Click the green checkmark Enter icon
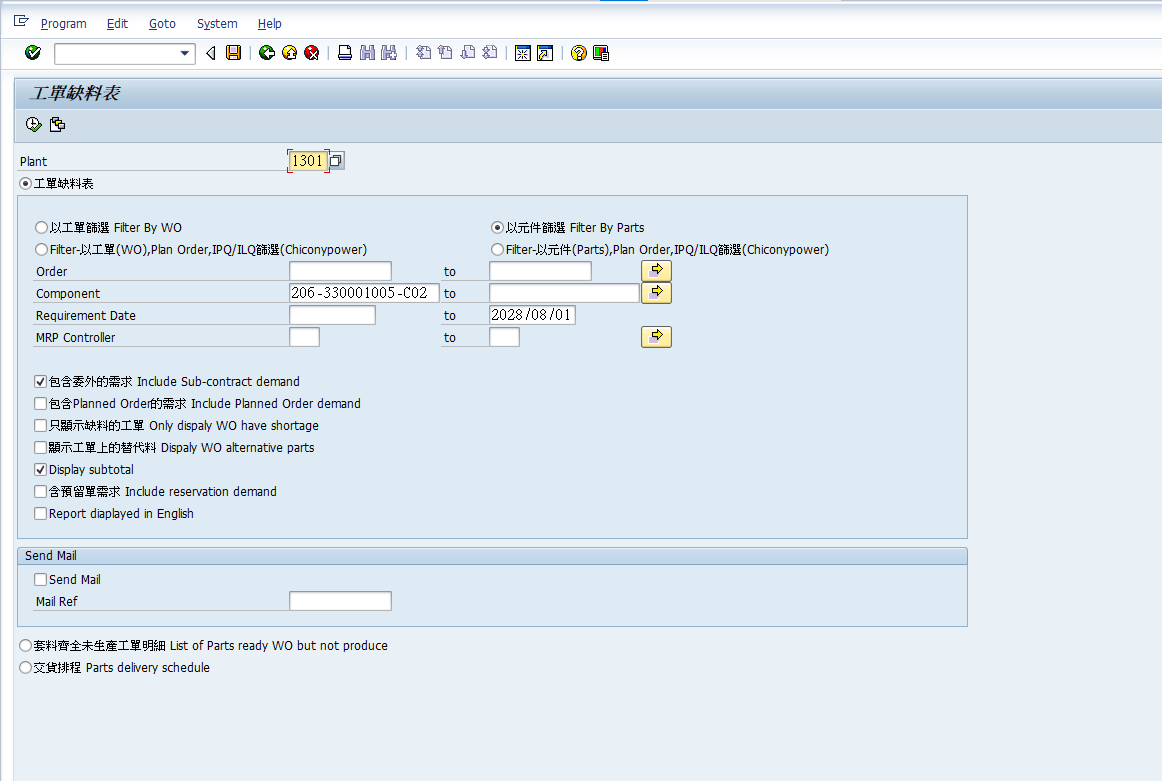Viewport: 1162px width, 781px height. (33, 53)
